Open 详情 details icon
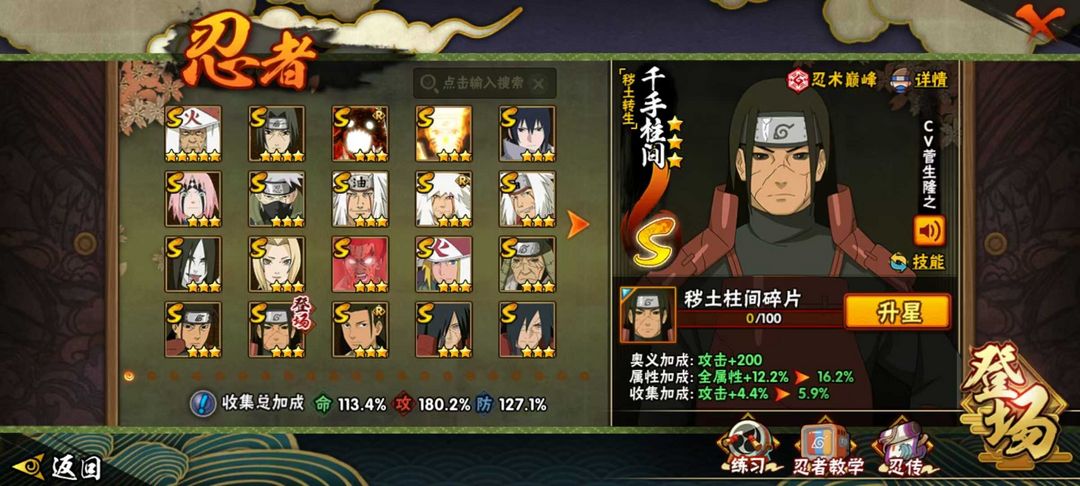 point(904,80)
